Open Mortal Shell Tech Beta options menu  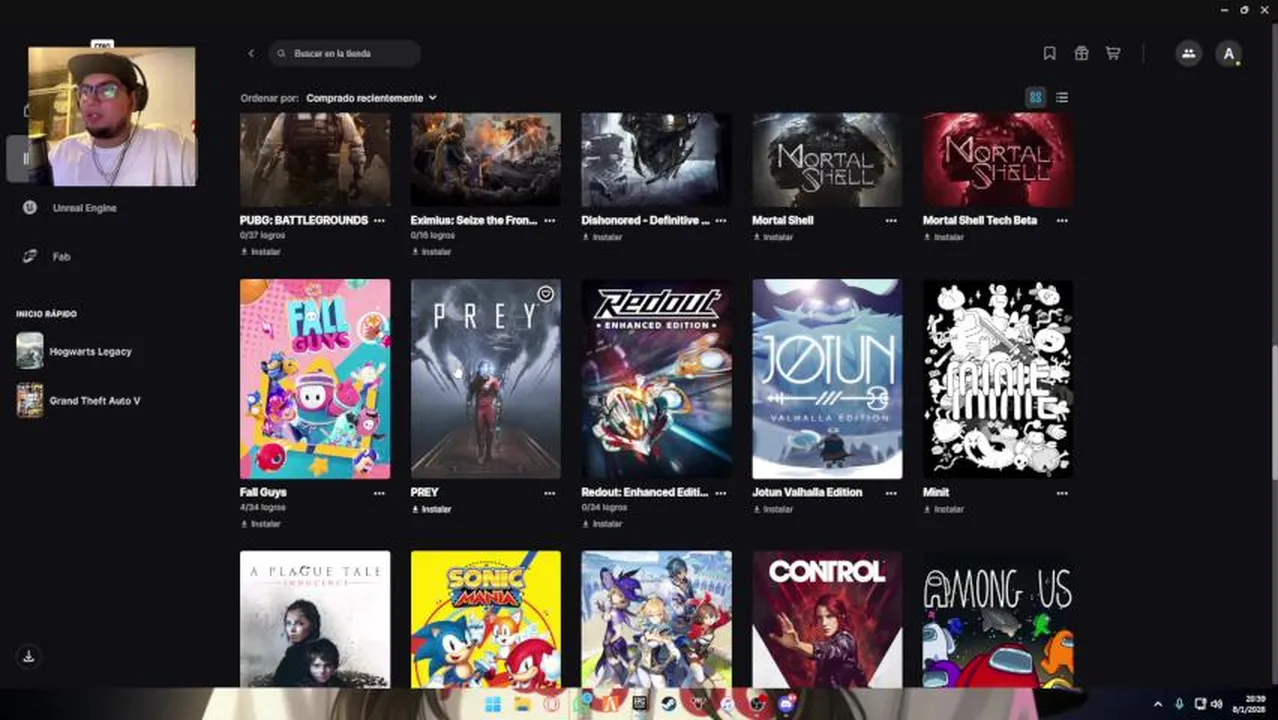coord(1062,220)
